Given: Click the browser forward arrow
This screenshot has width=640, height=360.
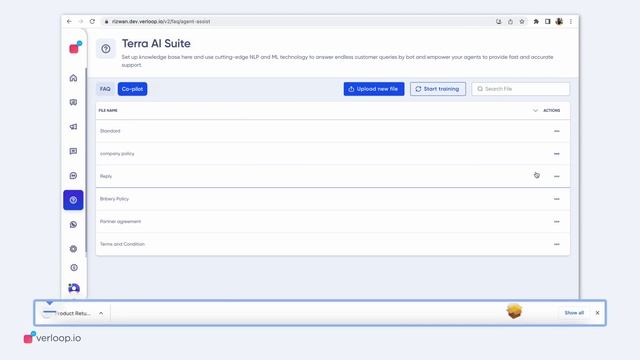Looking at the screenshot, I should tap(80, 21).
